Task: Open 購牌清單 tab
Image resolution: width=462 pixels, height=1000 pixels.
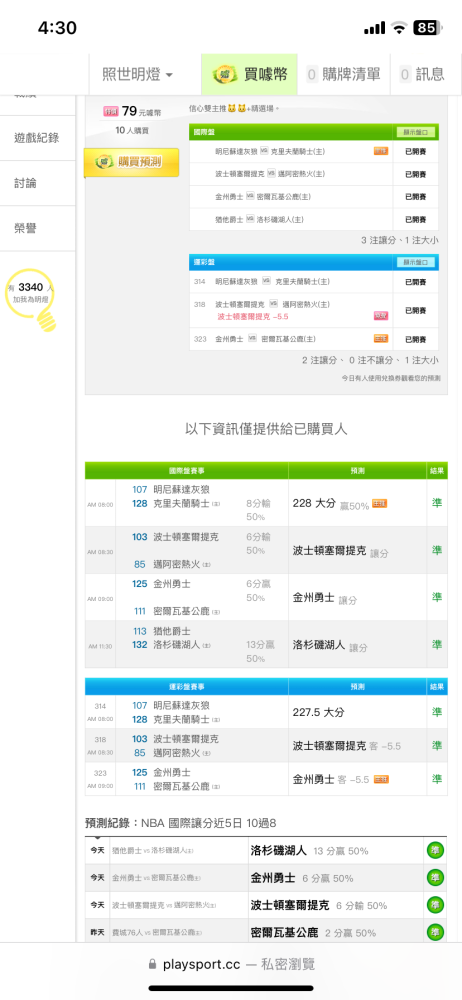Action: [344, 75]
